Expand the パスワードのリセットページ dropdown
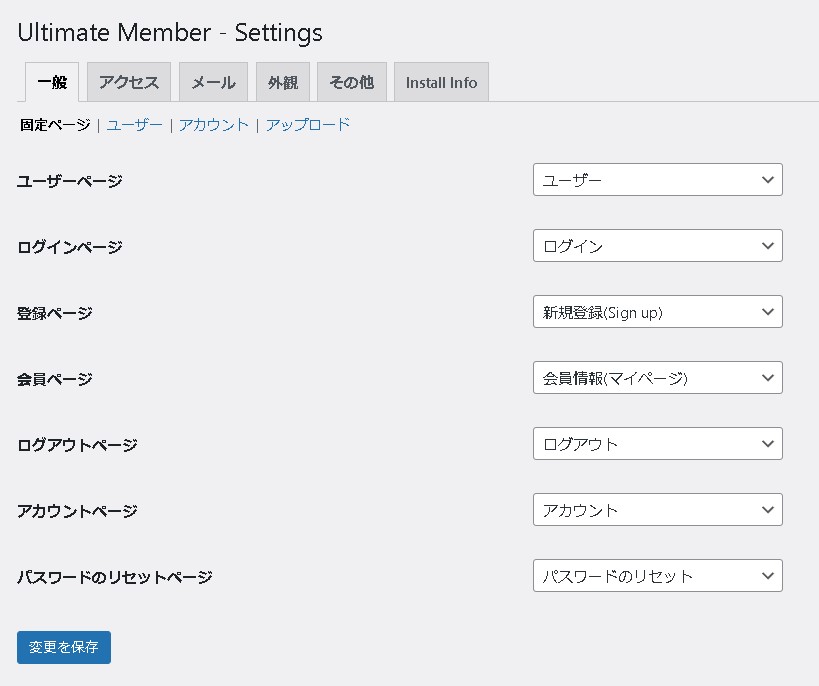The width and height of the screenshot is (819, 686). tap(657, 576)
